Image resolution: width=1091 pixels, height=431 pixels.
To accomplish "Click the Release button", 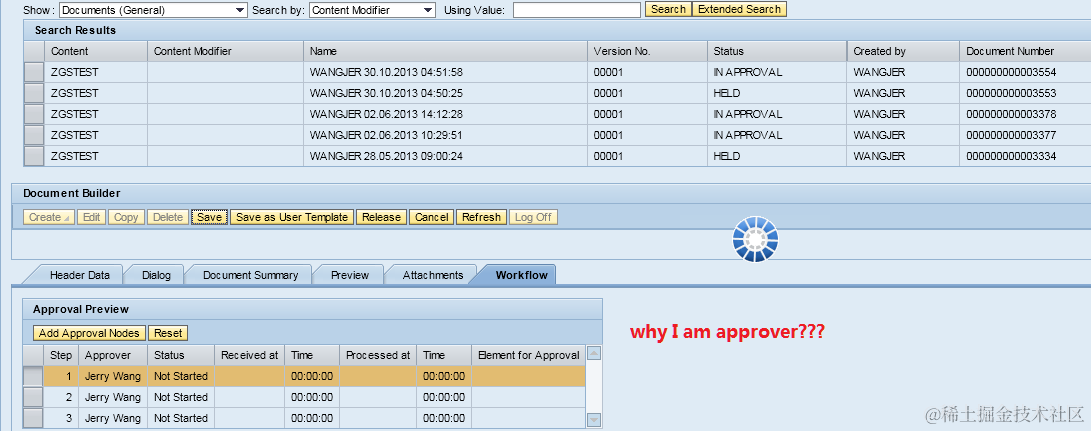I will 381,217.
